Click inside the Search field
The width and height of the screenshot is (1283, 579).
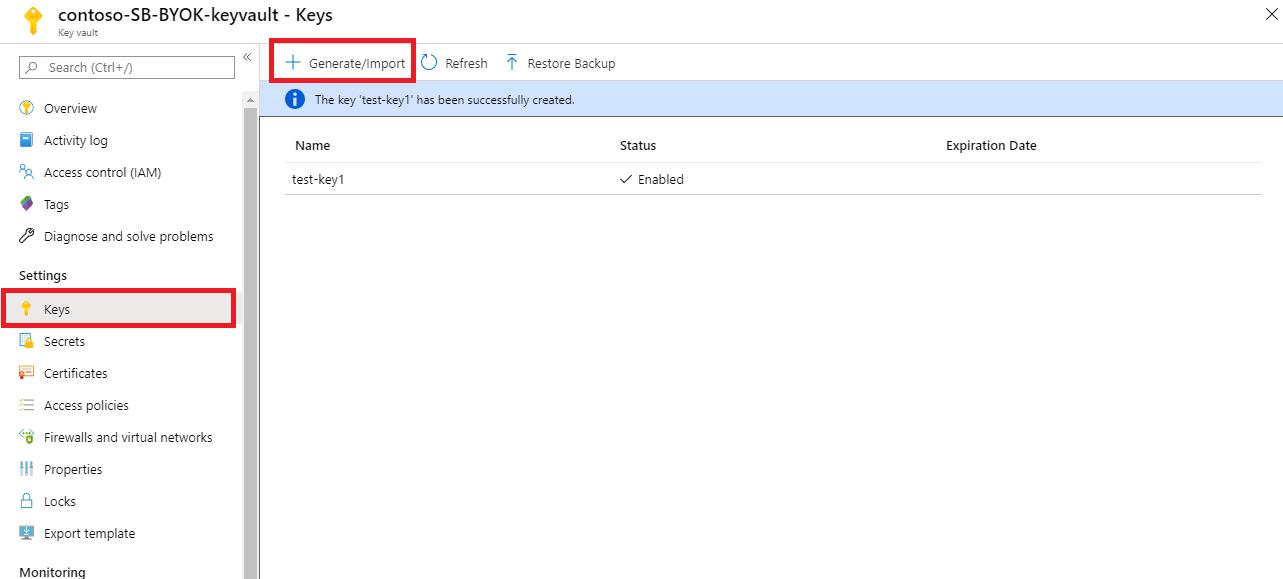pyautogui.click(x=125, y=67)
